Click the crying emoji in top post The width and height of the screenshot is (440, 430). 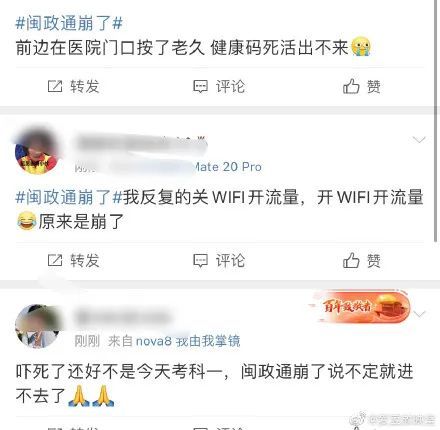tap(361, 46)
